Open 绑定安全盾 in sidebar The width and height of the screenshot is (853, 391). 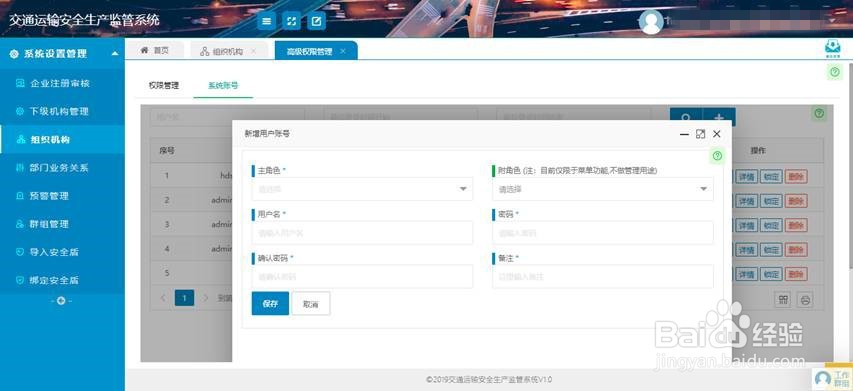pos(62,281)
